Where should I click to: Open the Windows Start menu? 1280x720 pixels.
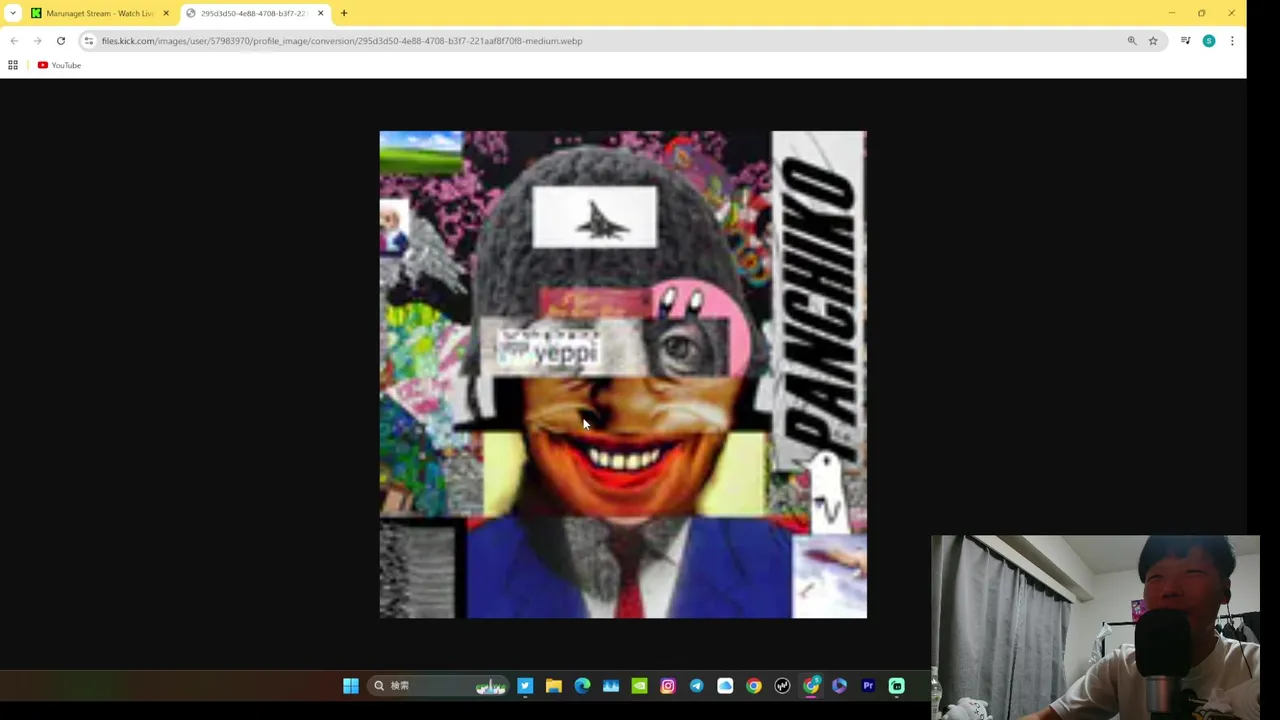point(351,686)
